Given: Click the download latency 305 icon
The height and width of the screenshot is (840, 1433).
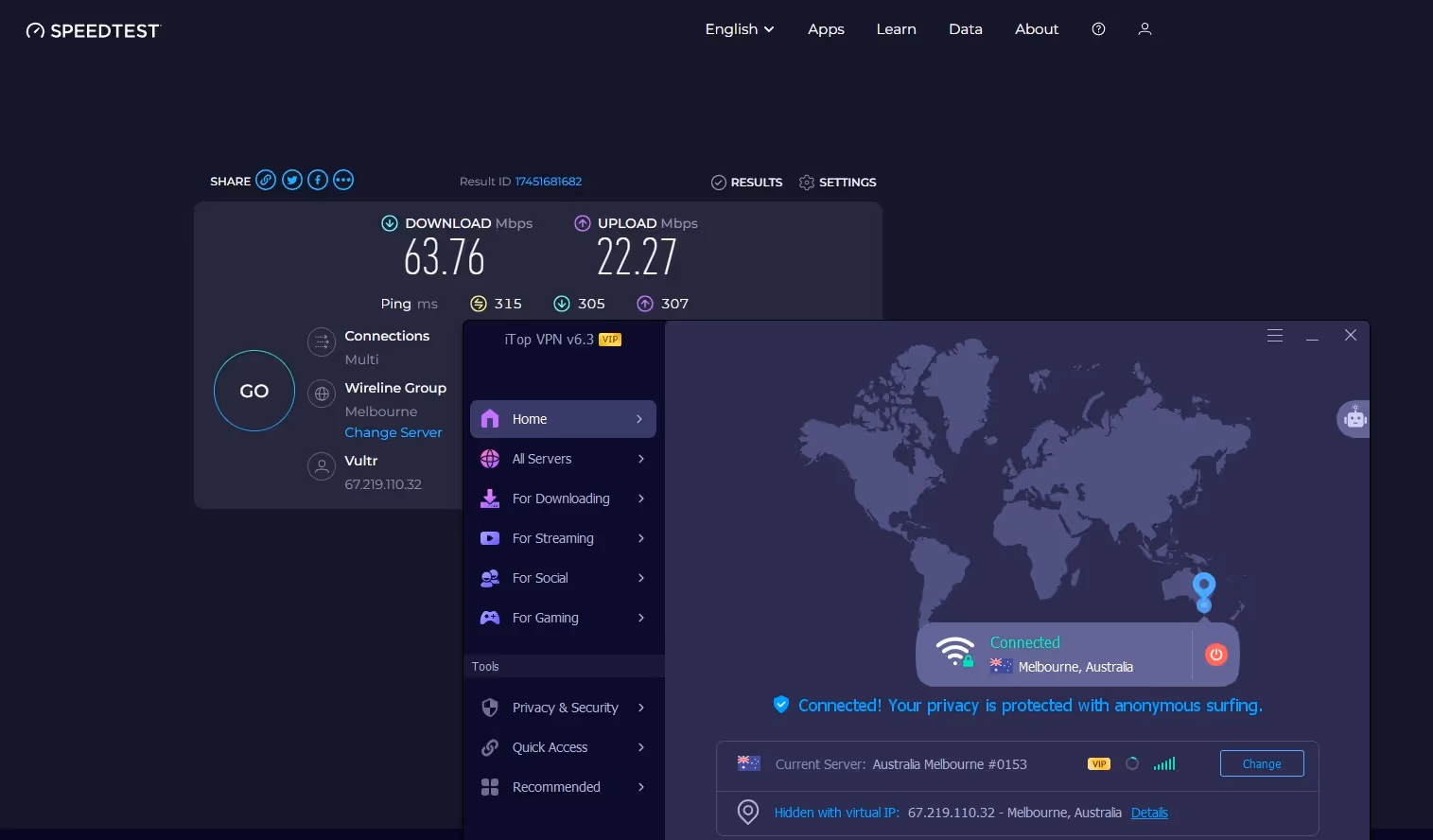Looking at the screenshot, I should [x=562, y=304].
